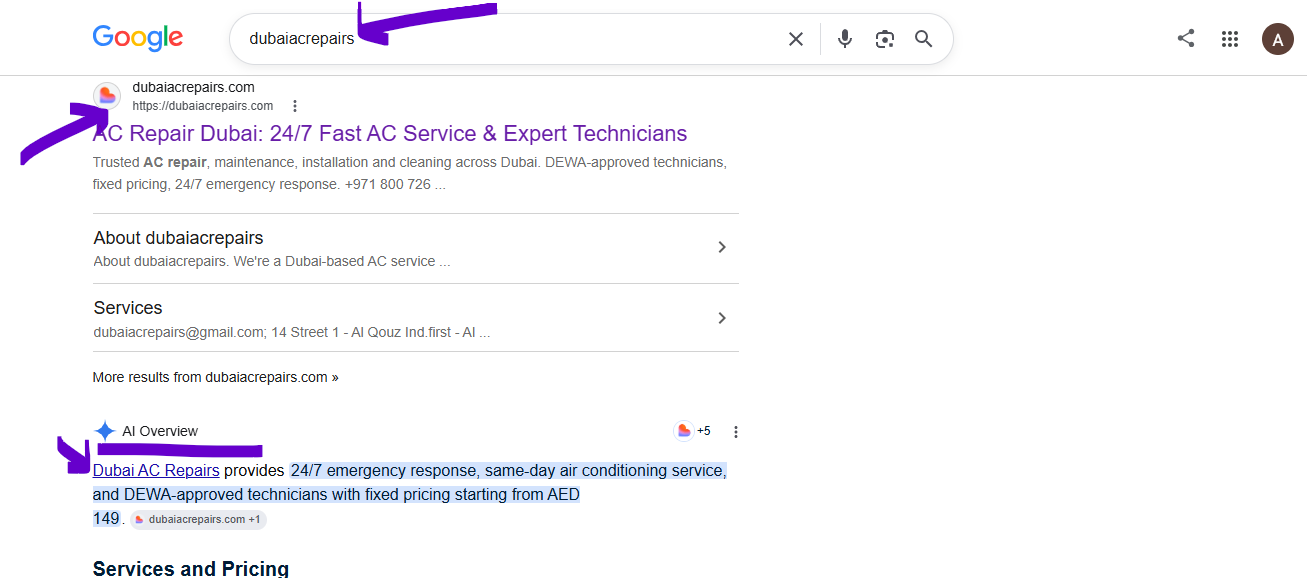1307x578 pixels.
Task: Open About dubaiacrepairs sitelink
Action: 178,238
